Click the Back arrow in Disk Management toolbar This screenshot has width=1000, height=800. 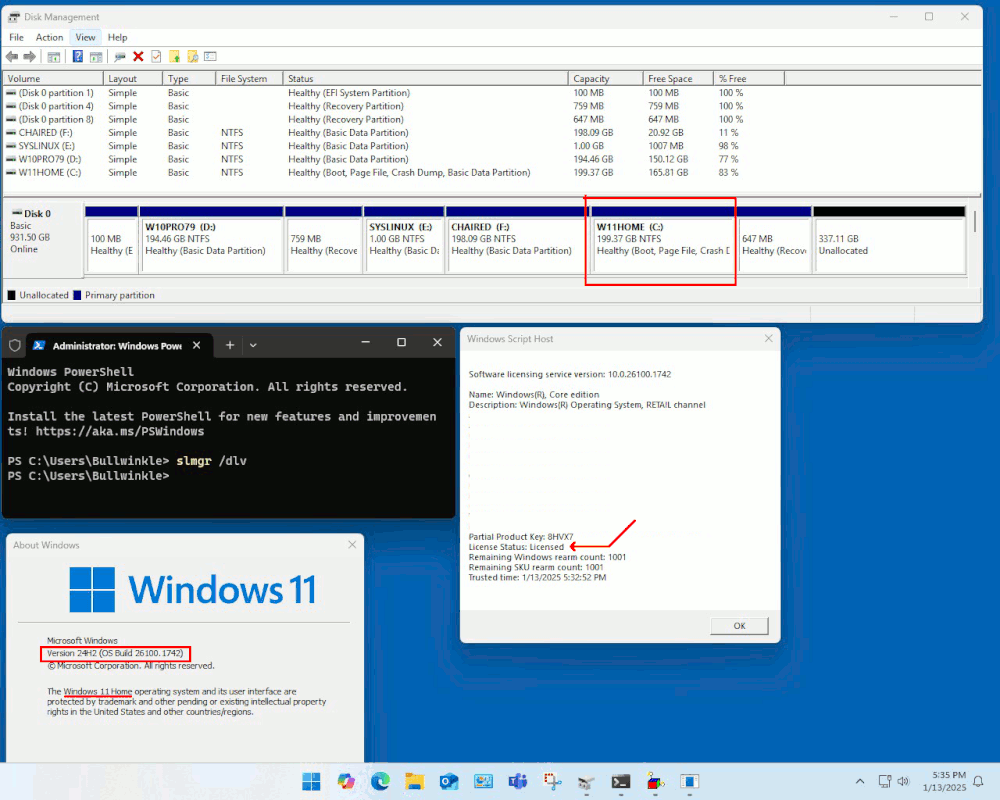[11, 57]
